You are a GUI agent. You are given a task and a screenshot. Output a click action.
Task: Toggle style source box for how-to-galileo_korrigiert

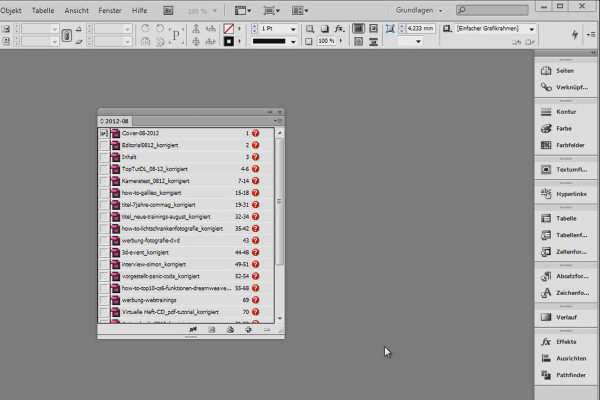(x=104, y=193)
